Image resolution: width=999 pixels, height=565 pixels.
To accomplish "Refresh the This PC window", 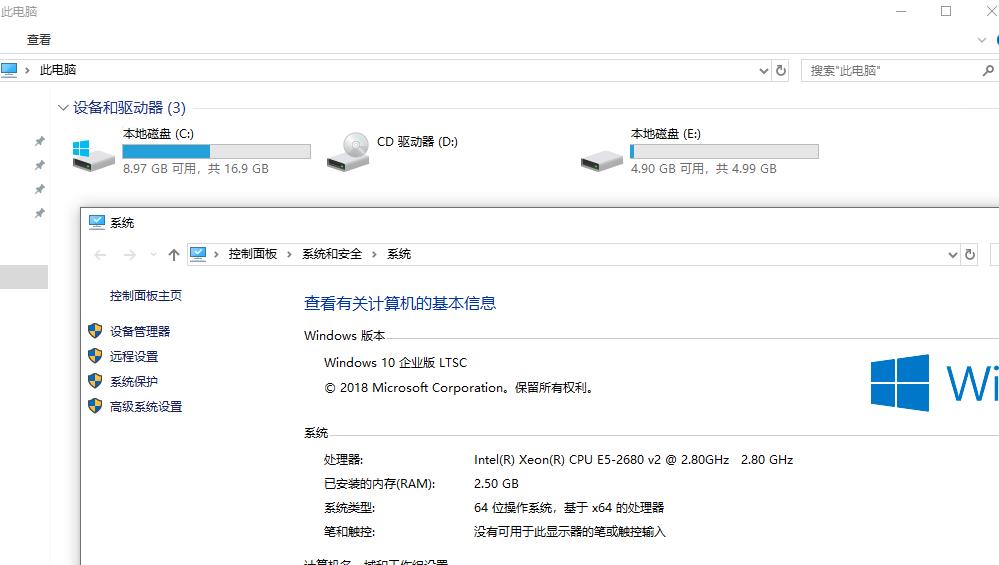I will tap(780, 71).
